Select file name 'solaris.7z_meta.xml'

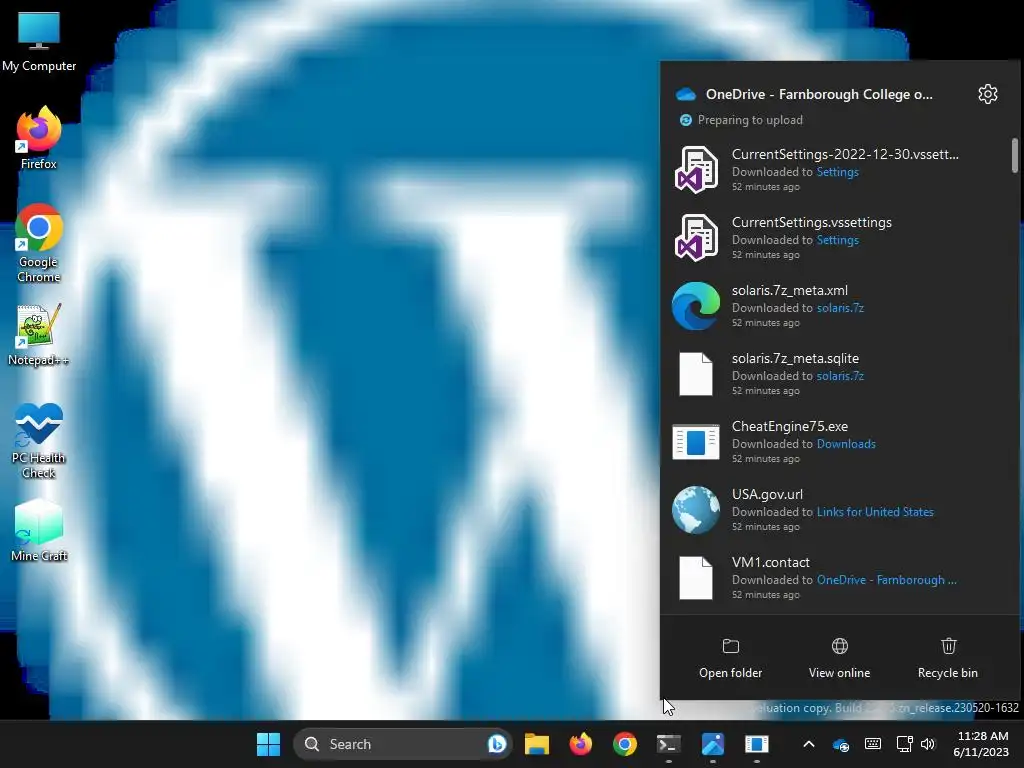tap(790, 291)
